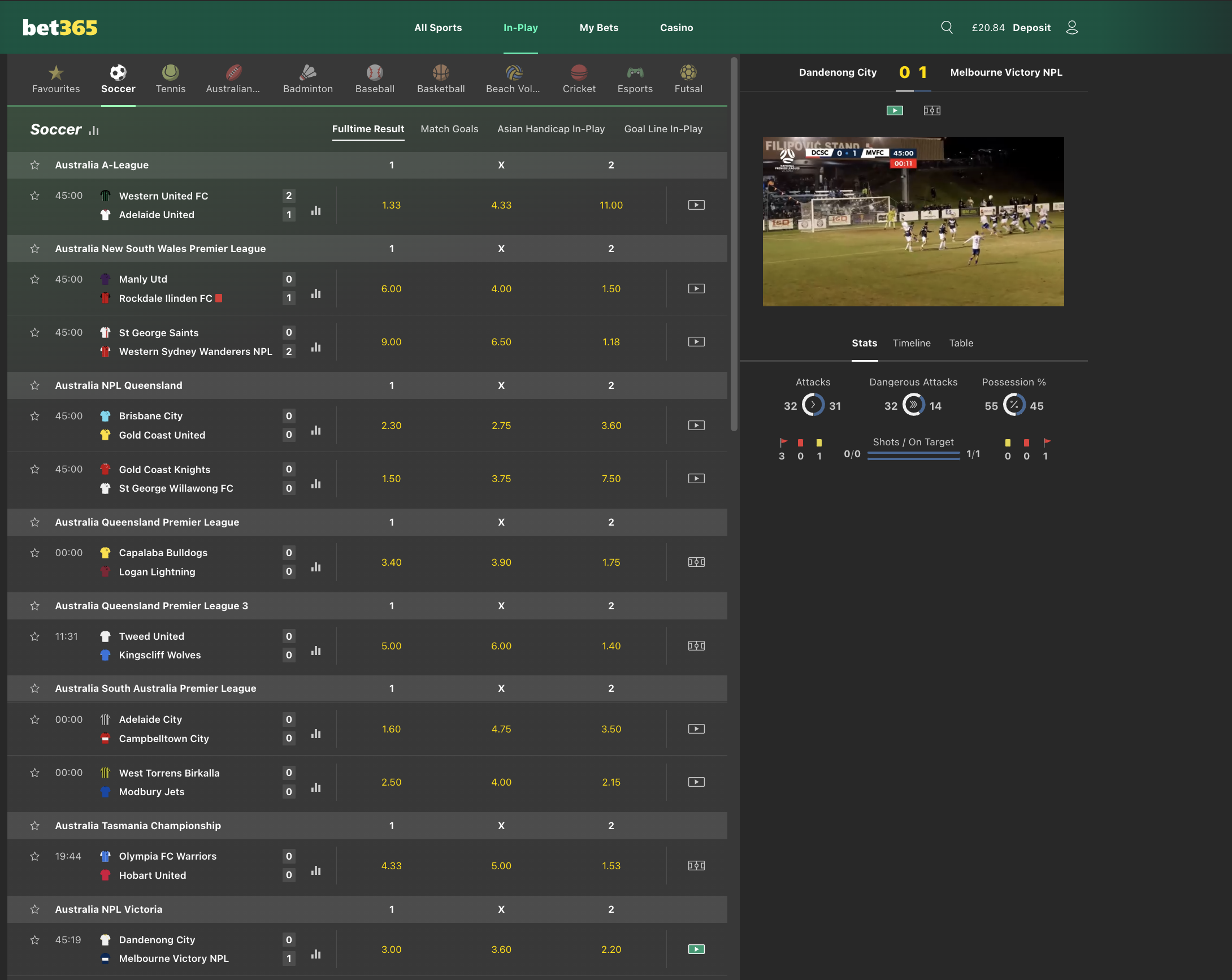Open the Basketball sport icon
The width and height of the screenshot is (1232, 980).
(441, 79)
